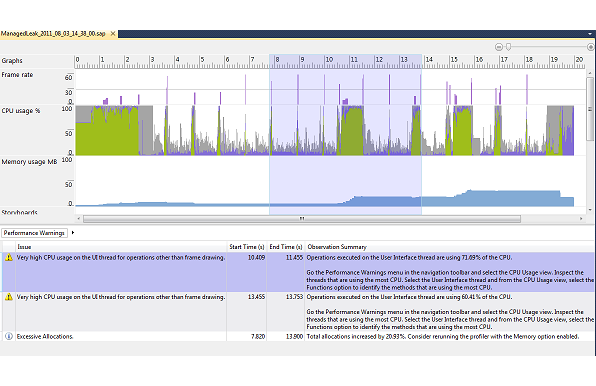The width and height of the screenshot is (596, 386).
Task: Click the zoom slider thumb
Action: [x=509, y=47]
